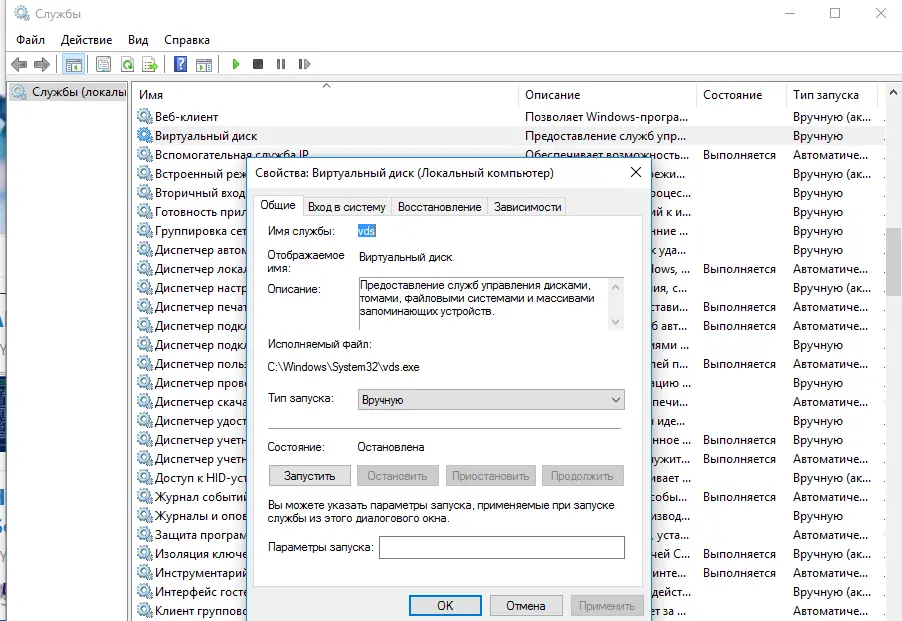This screenshot has width=902, height=621.
Task: Open the Тип запуска dropdown
Action: pyautogui.click(x=491, y=400)
